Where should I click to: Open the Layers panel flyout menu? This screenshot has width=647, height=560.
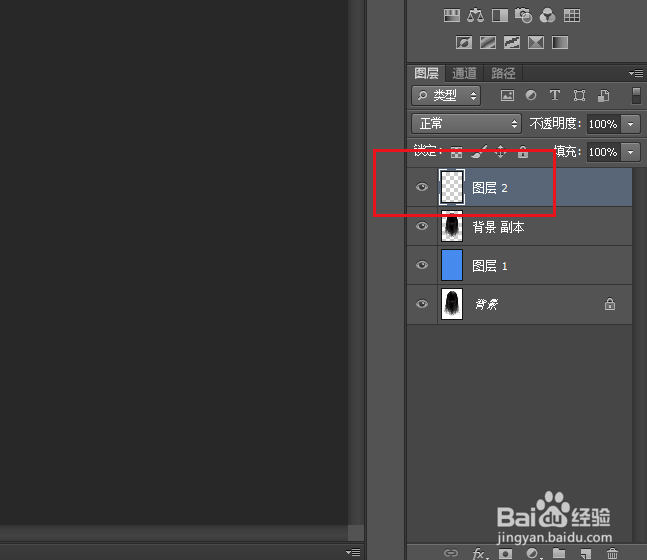pyautogui.click(x=636, y=73)
